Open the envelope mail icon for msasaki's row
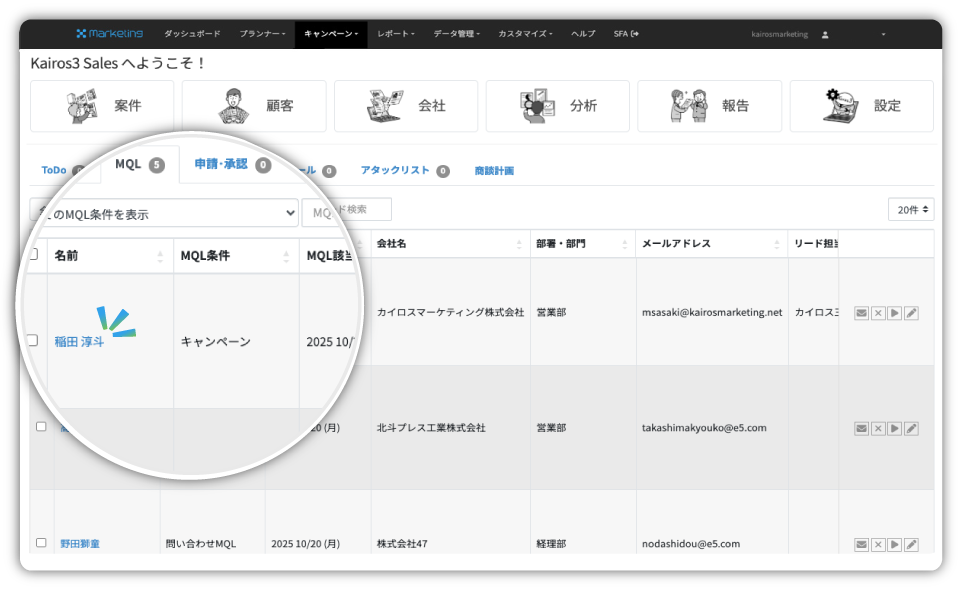960x596 pixels. click(861, 312)
